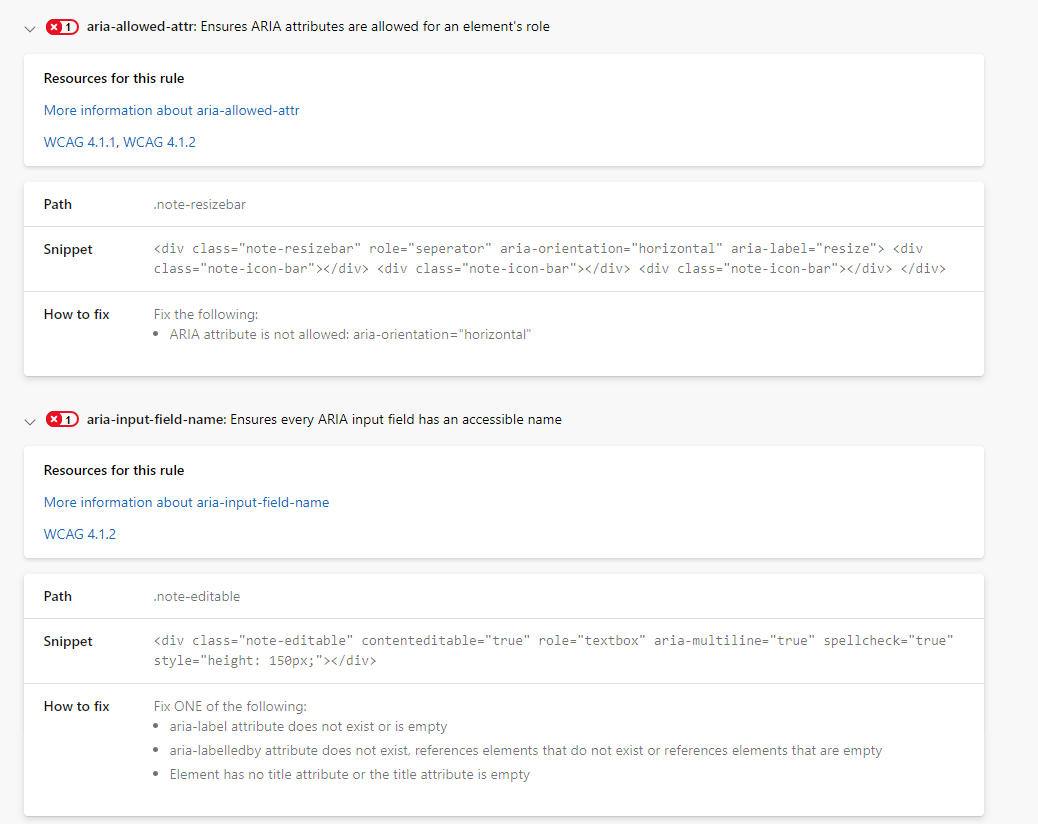Click the error badge beside aria-input-field-name
Screen dimensions: 1038x824
pos(61,419)
